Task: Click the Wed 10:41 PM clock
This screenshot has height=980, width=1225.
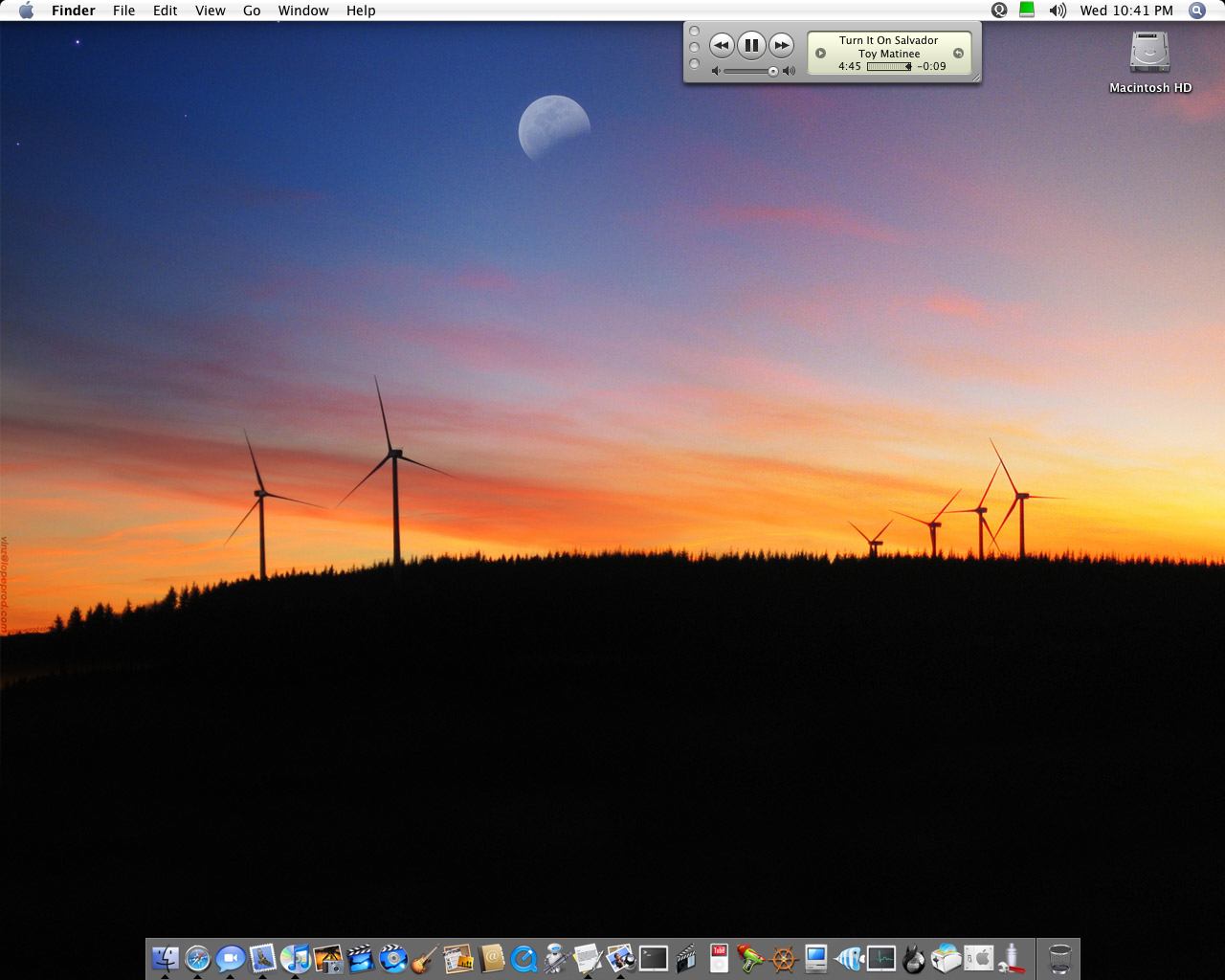Action: point(1126,11)
